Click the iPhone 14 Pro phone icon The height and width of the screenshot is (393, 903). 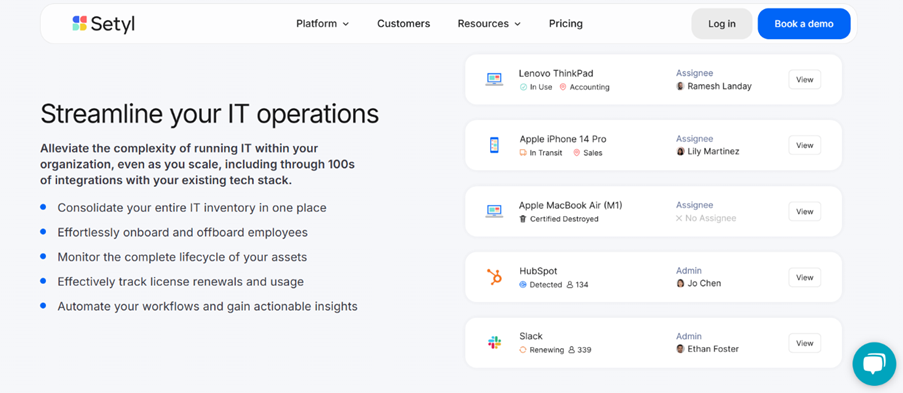pos(494,145)
